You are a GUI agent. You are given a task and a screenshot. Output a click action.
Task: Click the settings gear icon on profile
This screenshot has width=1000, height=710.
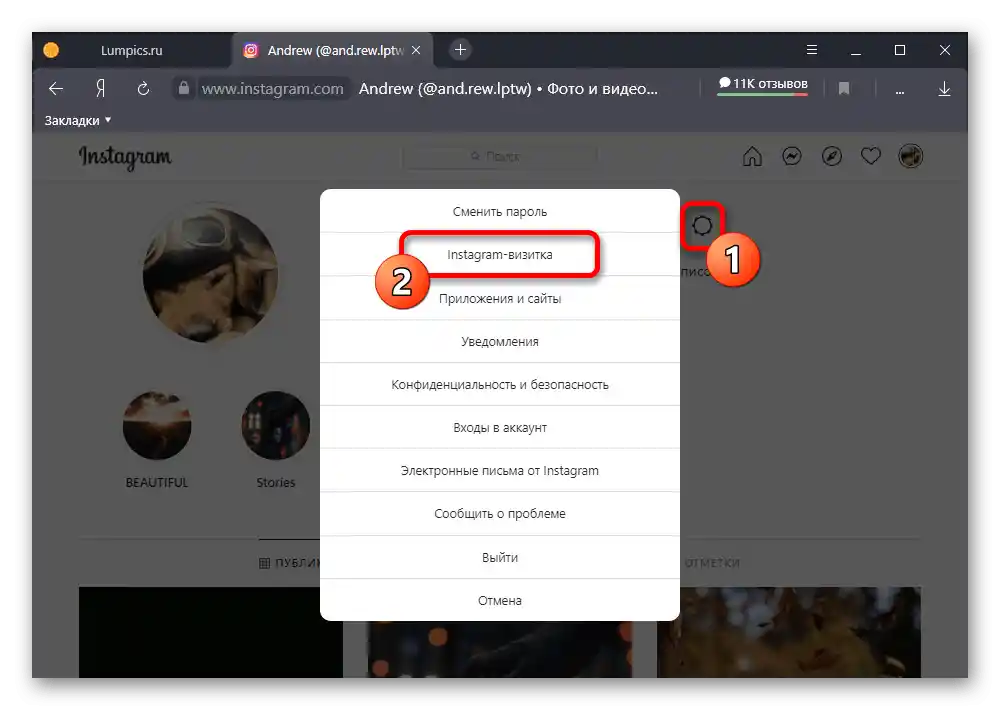[x=702, y=225]
